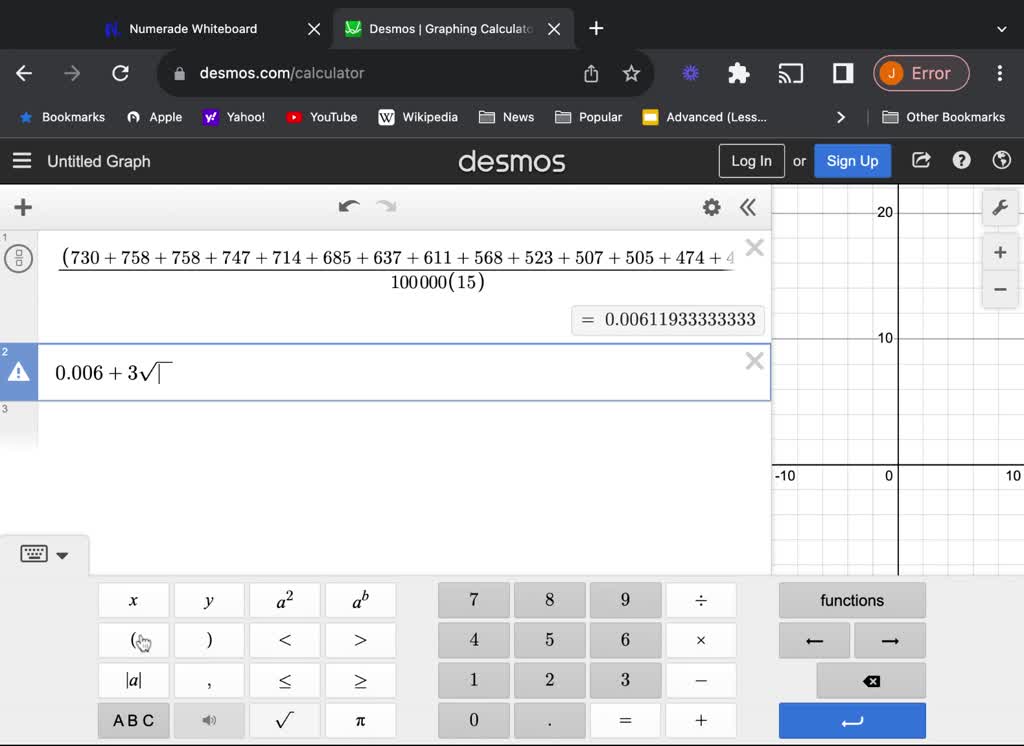1024x746 pixels.
Task: Open the Advanced (Less... bookmark
Action: coord(705,117)
